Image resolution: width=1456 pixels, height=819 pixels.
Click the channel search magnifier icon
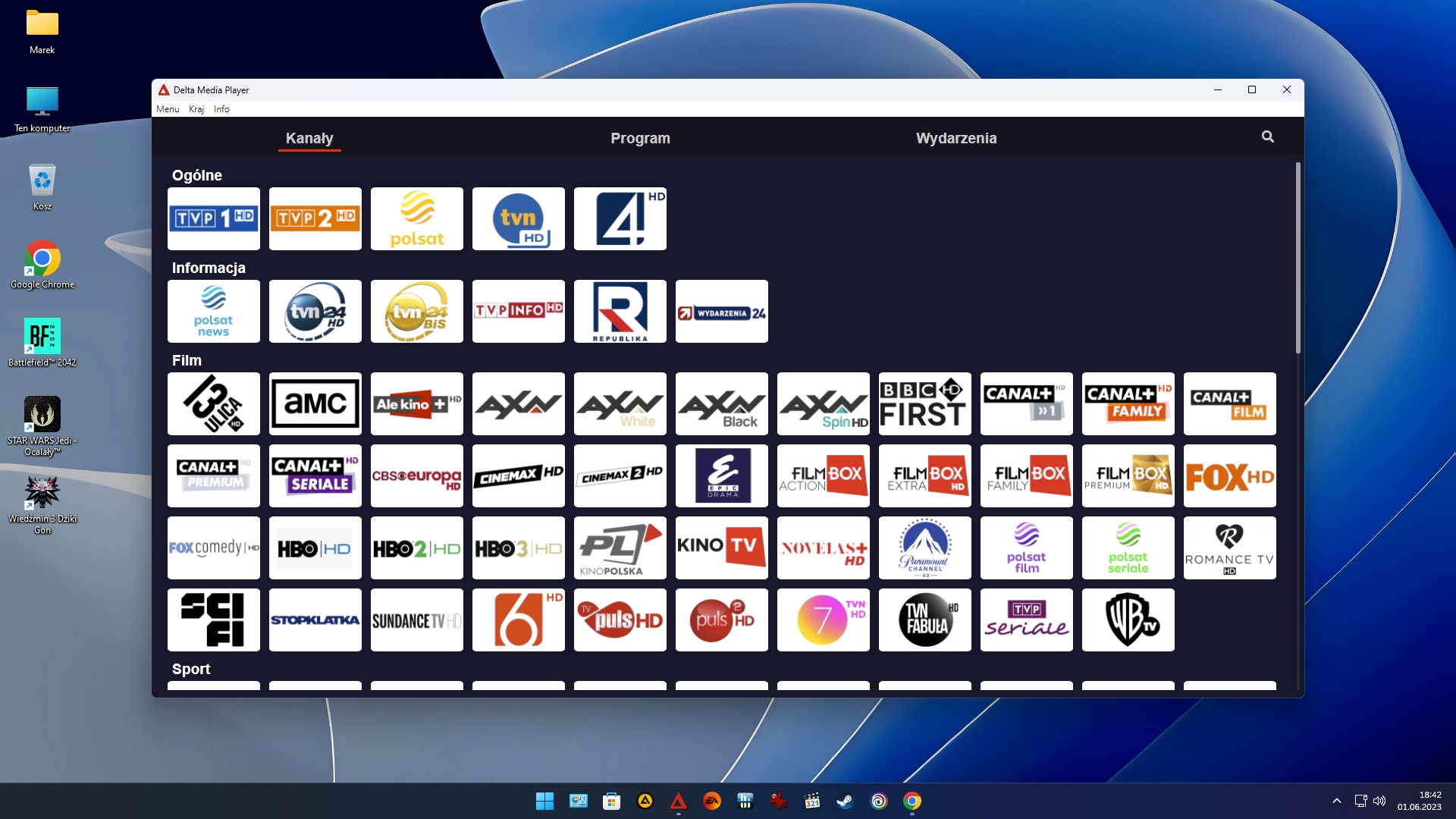1268,136
